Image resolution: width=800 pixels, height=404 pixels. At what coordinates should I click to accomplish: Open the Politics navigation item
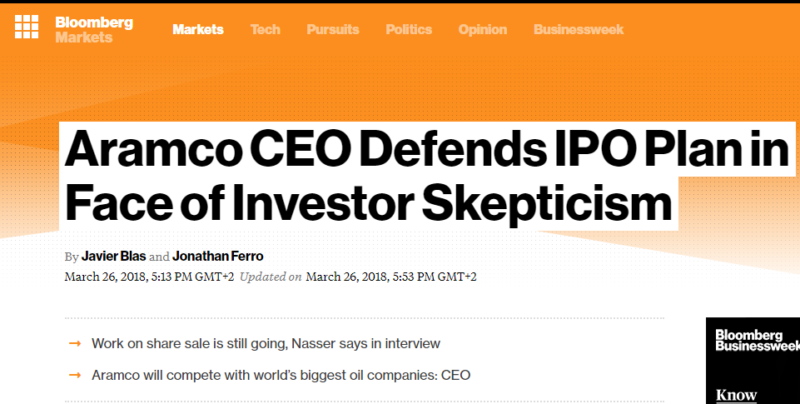(409, 30)
